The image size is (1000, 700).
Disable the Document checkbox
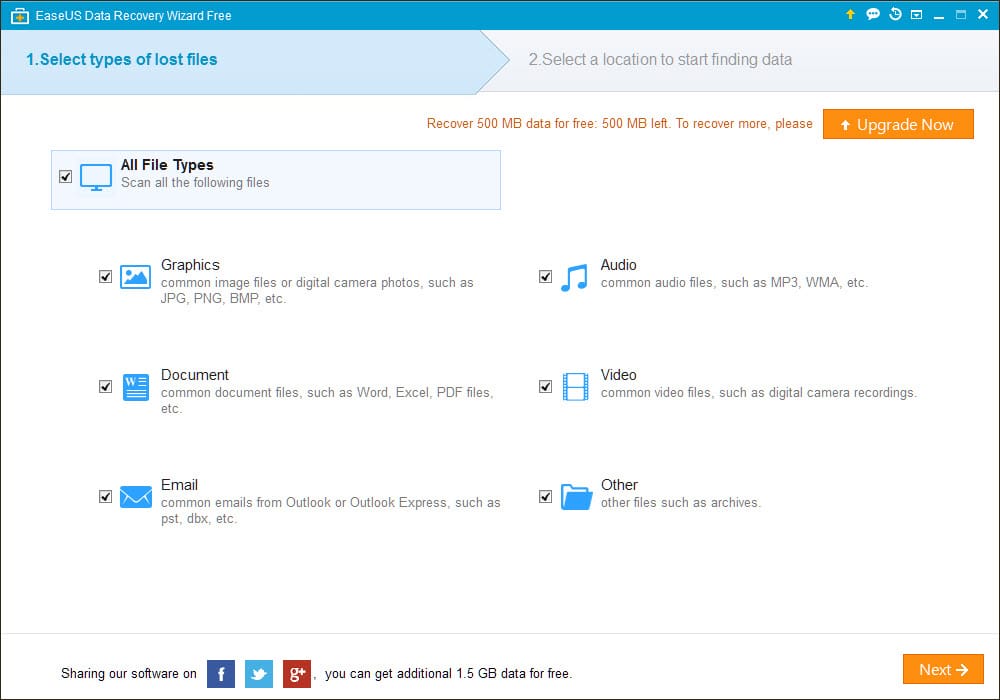(x=105, y=386)
